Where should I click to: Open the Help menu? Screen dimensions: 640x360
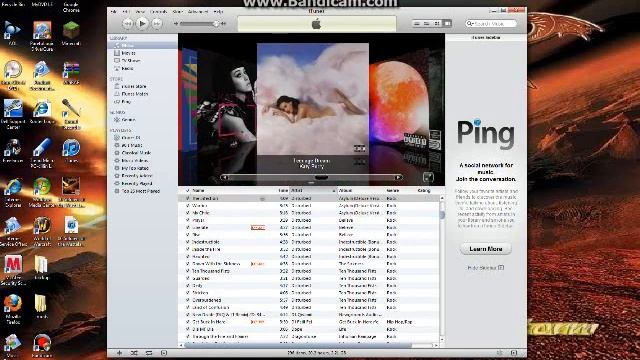[x=219, y=12]
